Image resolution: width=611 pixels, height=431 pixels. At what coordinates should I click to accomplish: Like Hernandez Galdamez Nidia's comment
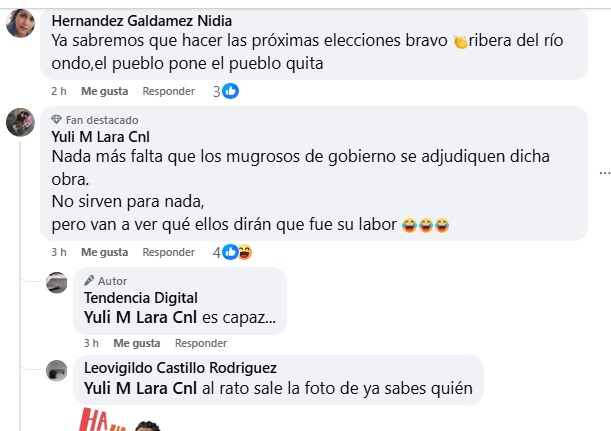coord(104,91)
